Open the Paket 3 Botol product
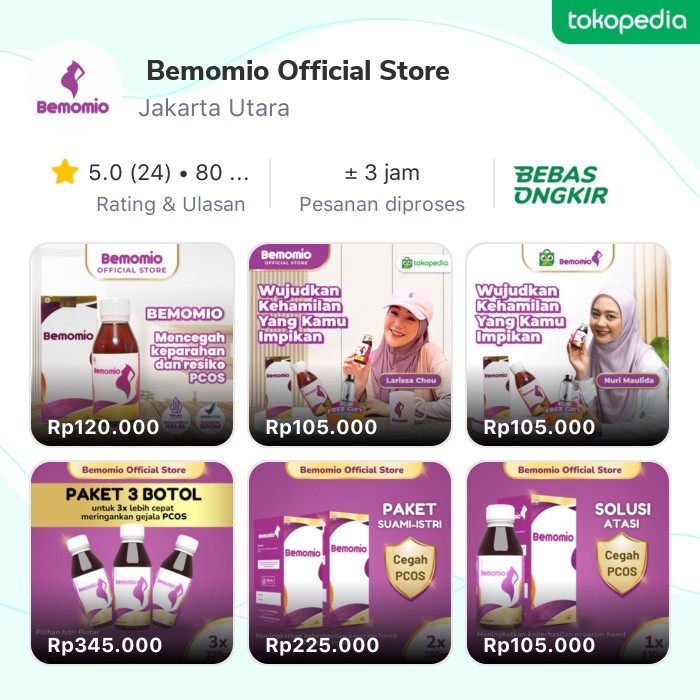This screenshot has height=700, width=700. (x=132, y=562)
